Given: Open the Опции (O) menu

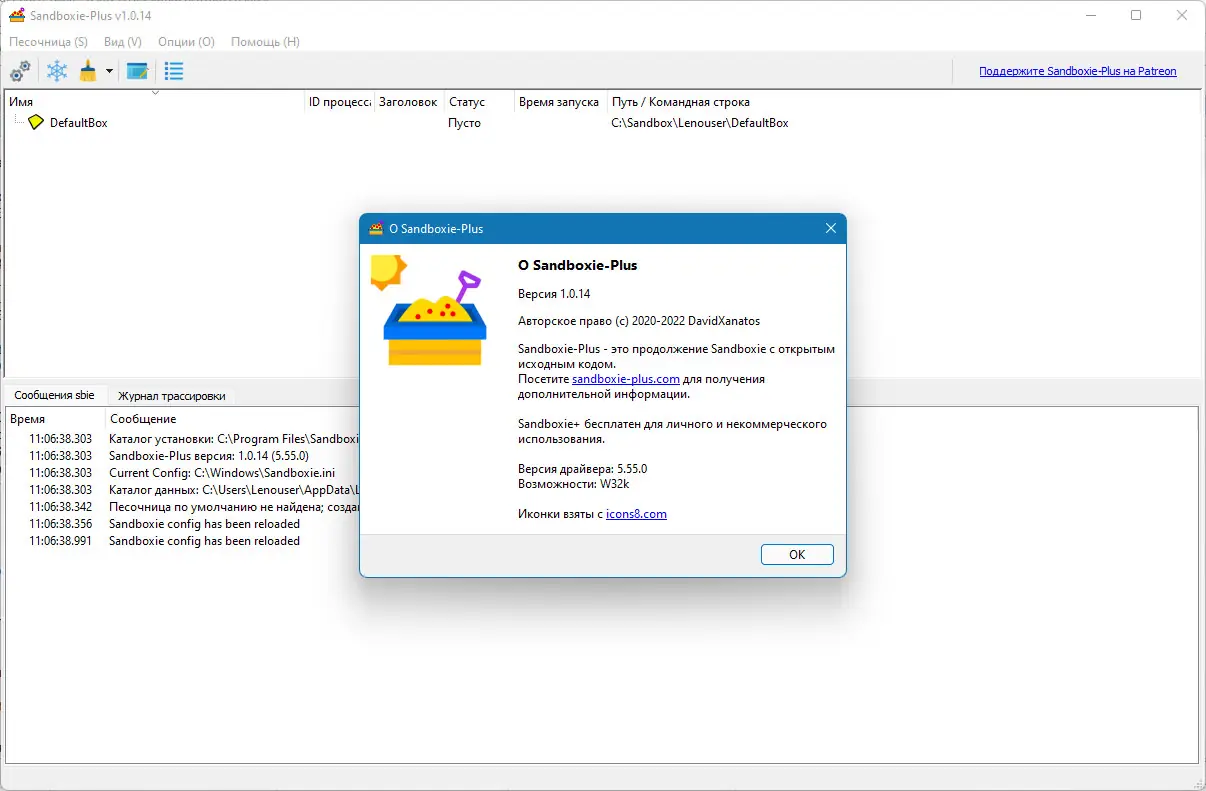Looking at the screenshot, I should click(186, 42).
